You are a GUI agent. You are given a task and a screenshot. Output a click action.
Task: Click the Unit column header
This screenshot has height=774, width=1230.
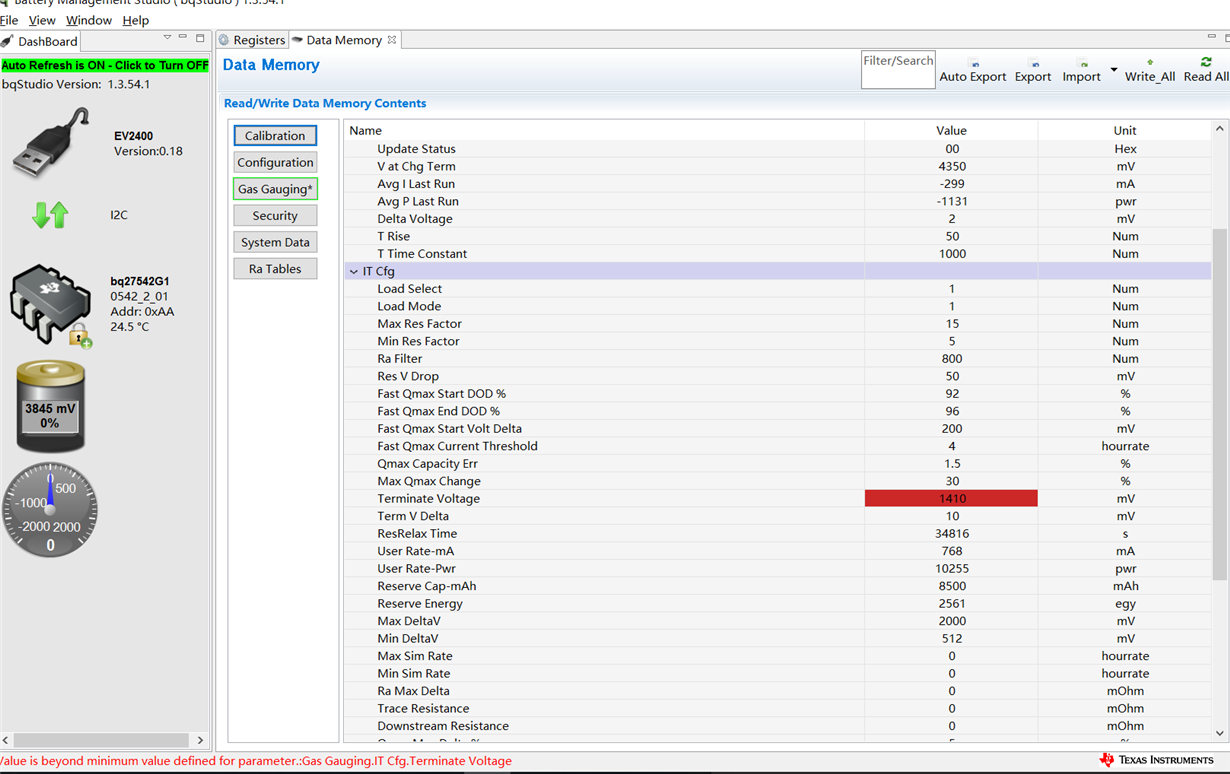coord(1125,130)
